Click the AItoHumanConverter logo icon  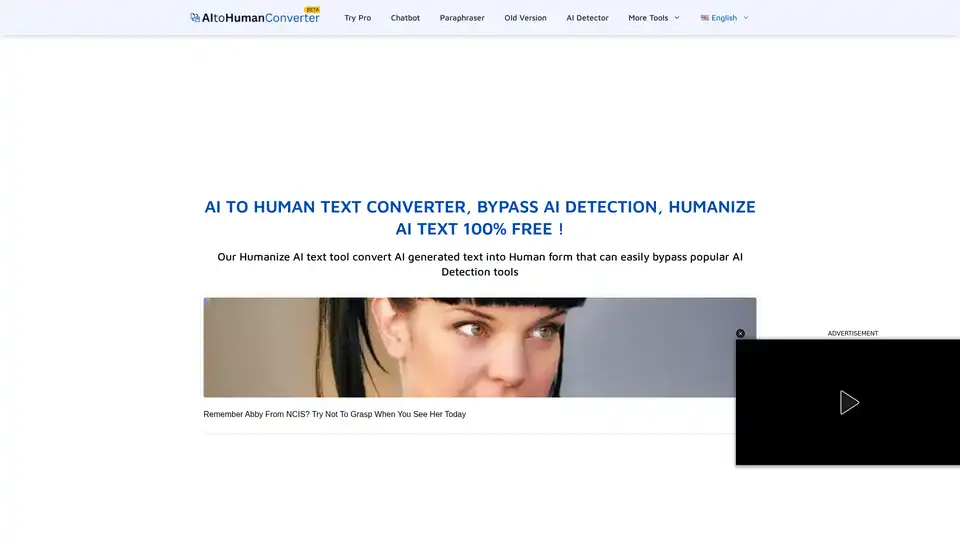pos(195,18)
